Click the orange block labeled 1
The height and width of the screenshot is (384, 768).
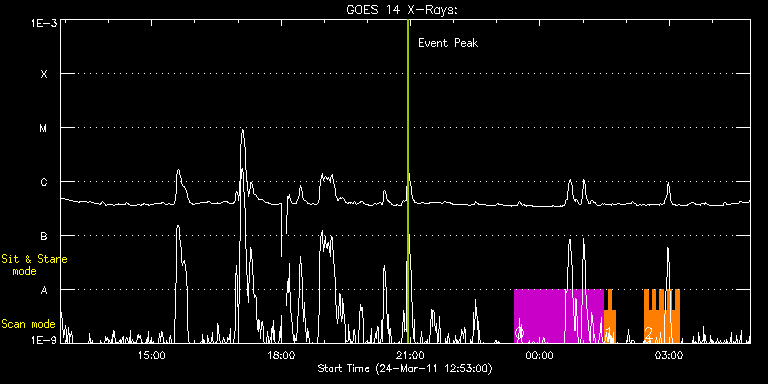coord(610,316)
